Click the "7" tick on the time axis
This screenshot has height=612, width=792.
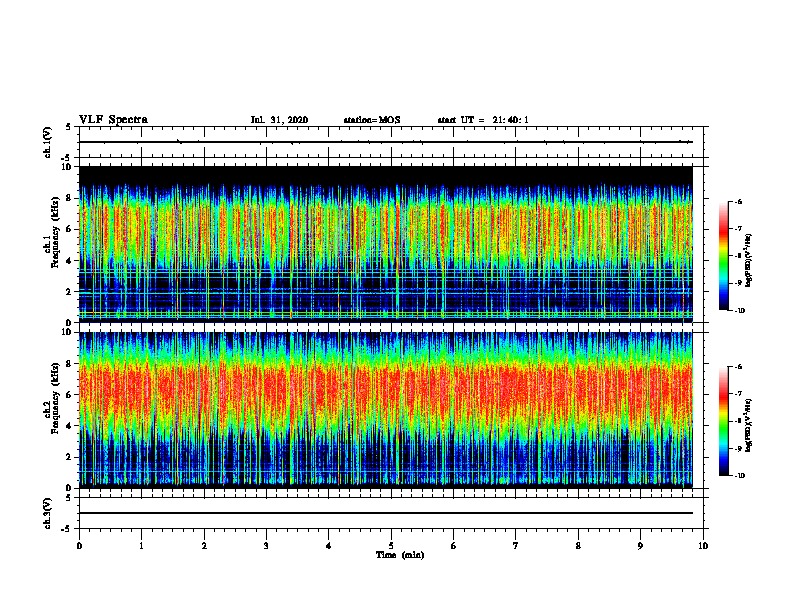coord(516,546)
